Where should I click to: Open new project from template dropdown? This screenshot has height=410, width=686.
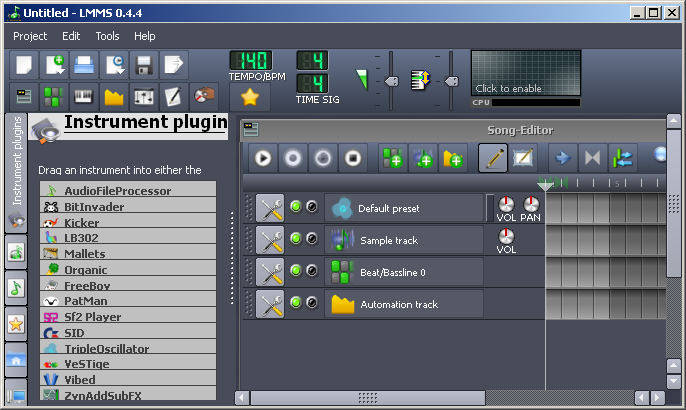tap(54, 66)
